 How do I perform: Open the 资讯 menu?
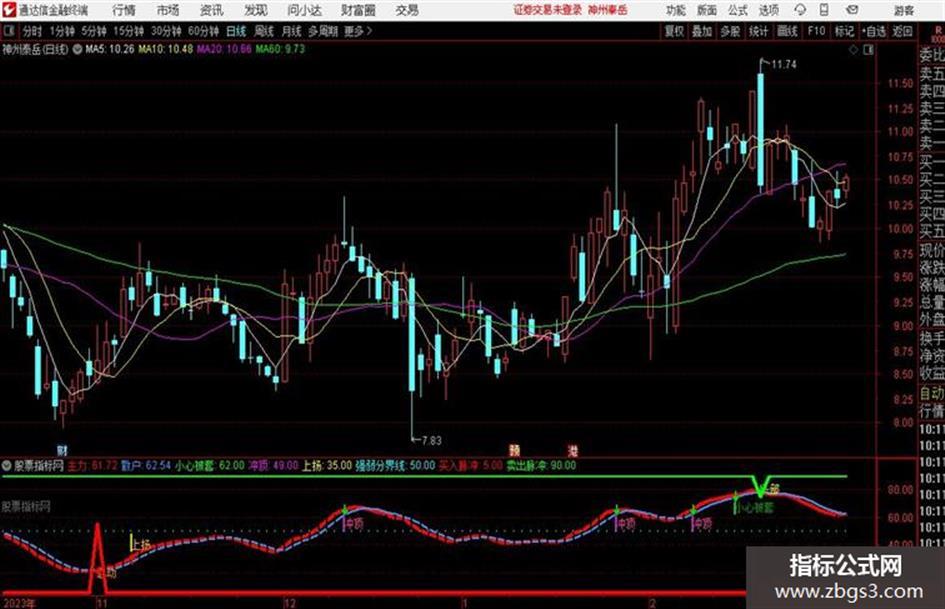click(x=212, y=10)
